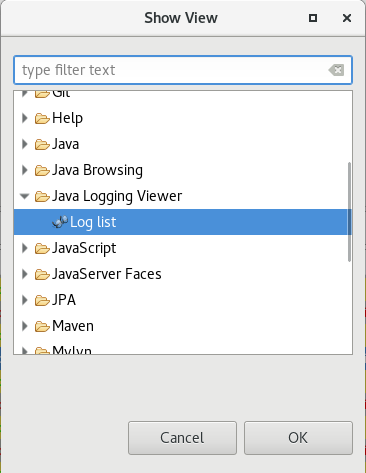Click the vertical scrollbar of view list
Screen dimensions: 366x473
[x=349, y=212]
